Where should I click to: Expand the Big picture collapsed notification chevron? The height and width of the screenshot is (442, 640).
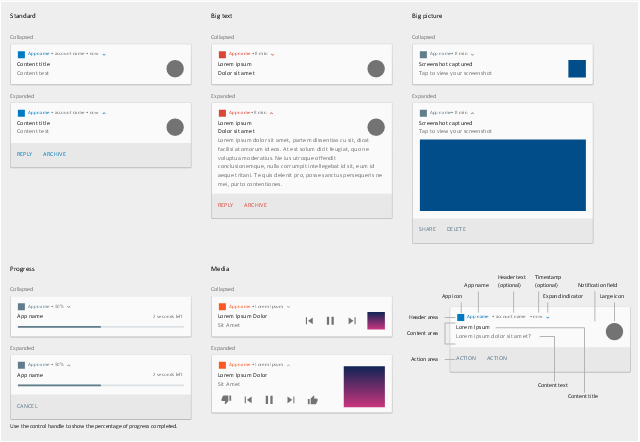pyautogui.click(x=472, y=54)
